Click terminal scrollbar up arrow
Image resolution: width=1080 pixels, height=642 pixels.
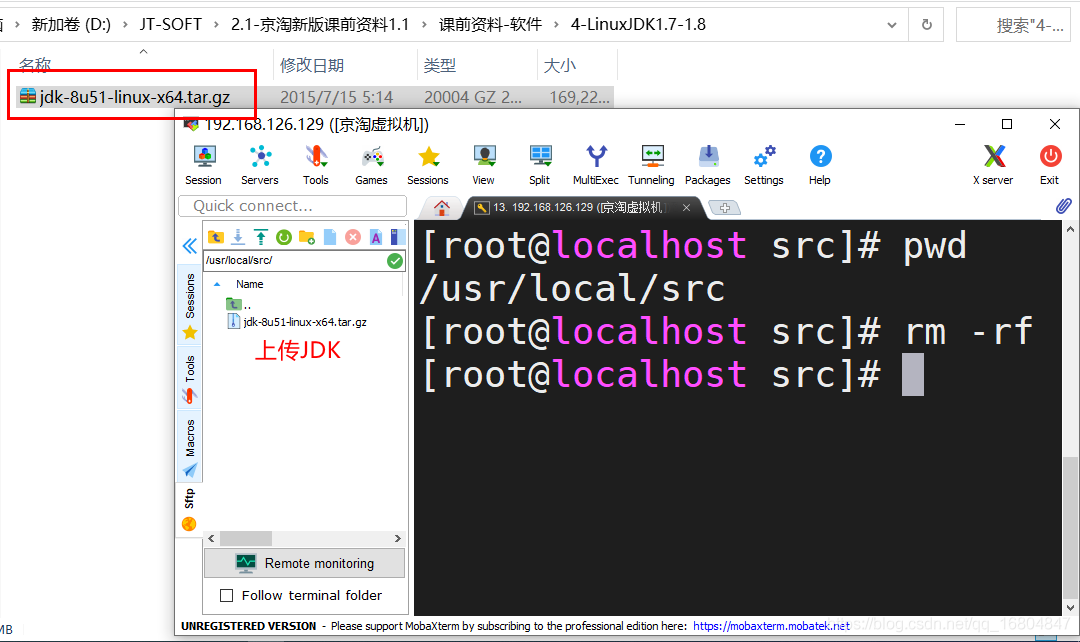point(1070,229)
